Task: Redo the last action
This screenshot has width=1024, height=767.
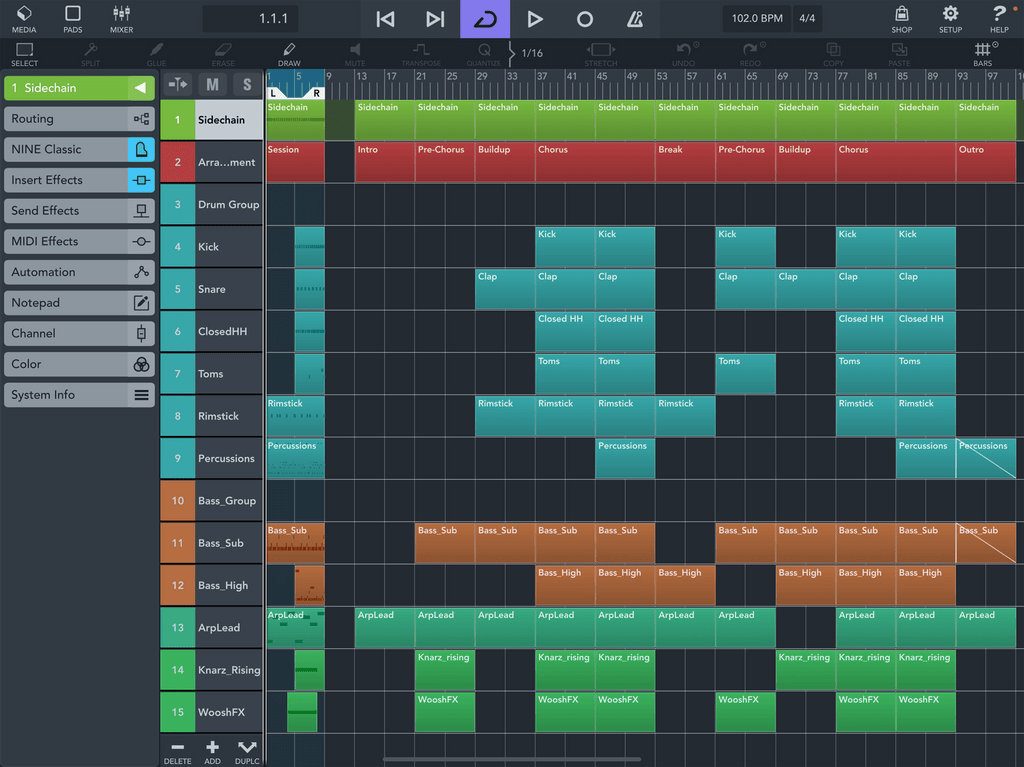Action: pos(750,54)
